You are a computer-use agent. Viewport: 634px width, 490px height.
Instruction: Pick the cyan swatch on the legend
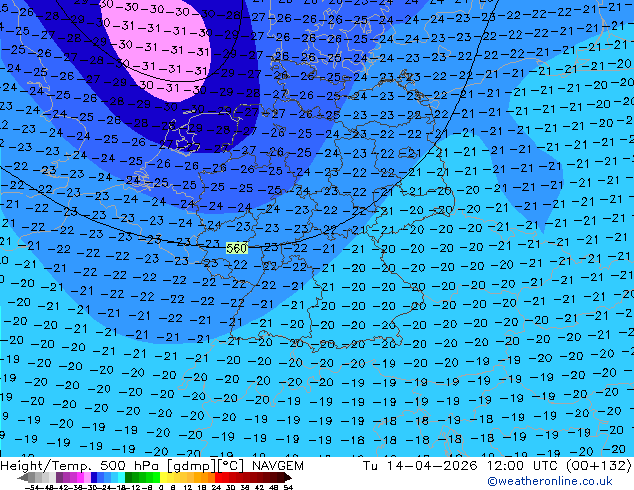coord(122,477)
